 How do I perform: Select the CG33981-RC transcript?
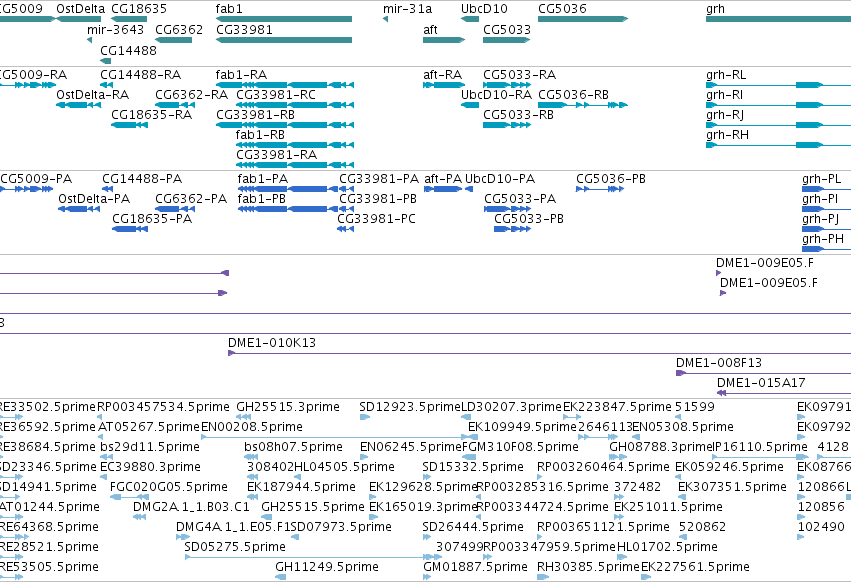tap(295, 105)
